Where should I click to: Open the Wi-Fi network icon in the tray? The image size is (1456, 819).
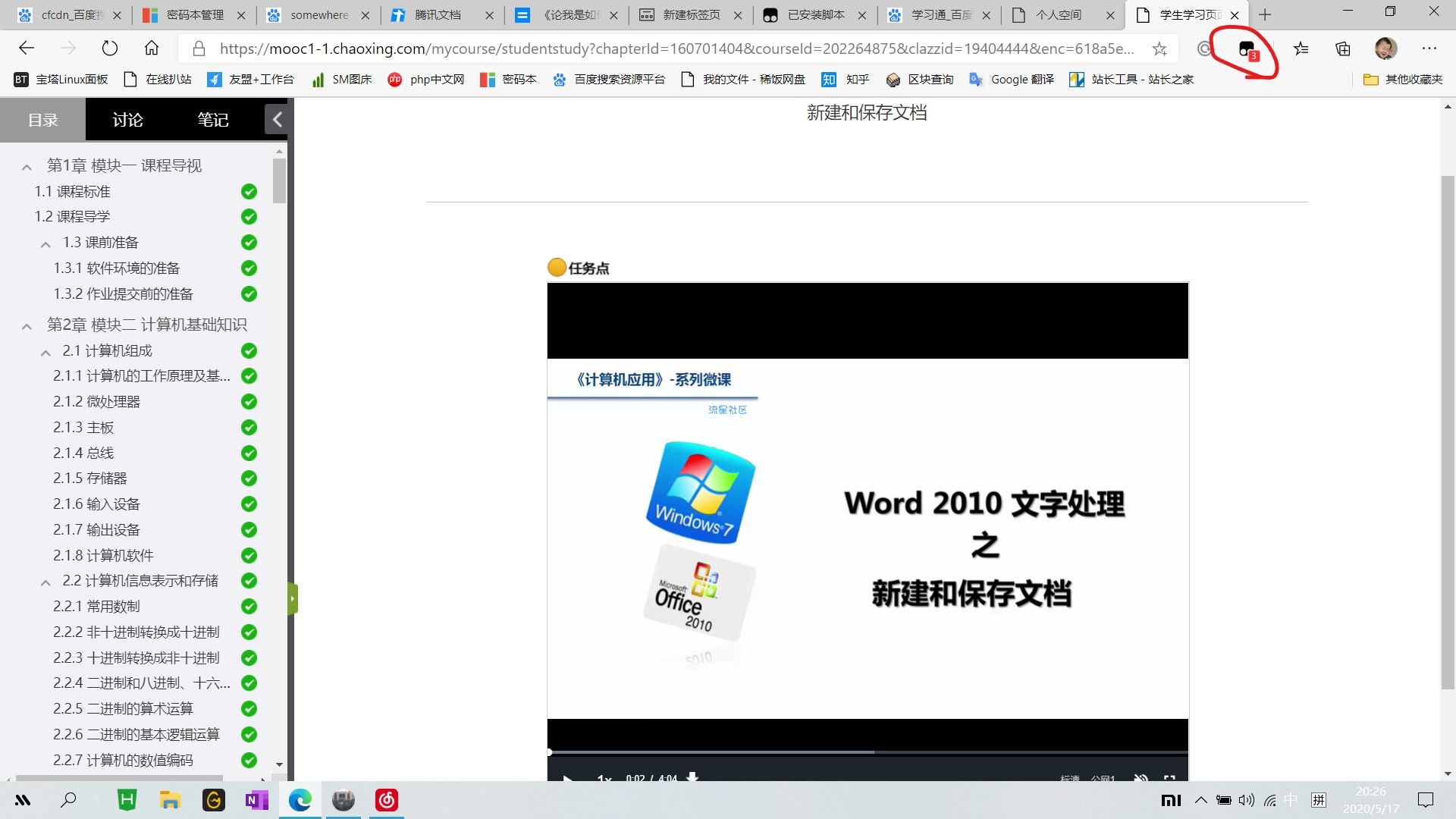tap(1270, 800)
